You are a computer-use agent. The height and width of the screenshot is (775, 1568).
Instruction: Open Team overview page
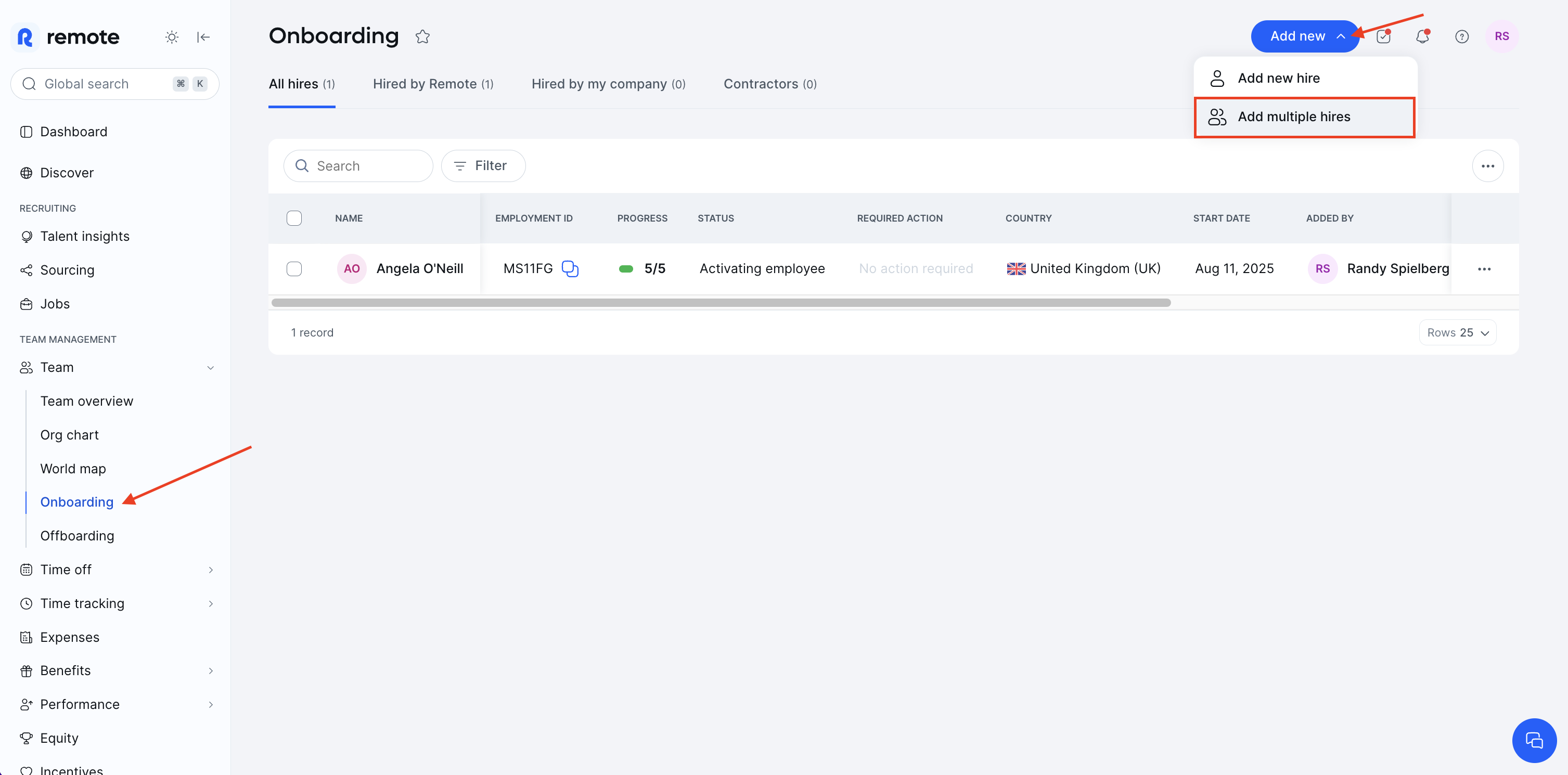86,401
